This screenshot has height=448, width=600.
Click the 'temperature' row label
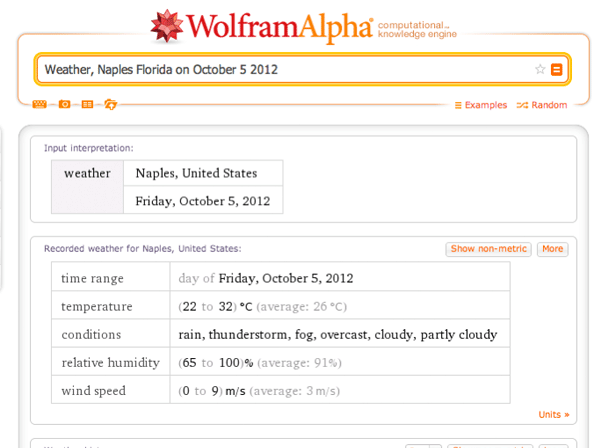[97, 306]
